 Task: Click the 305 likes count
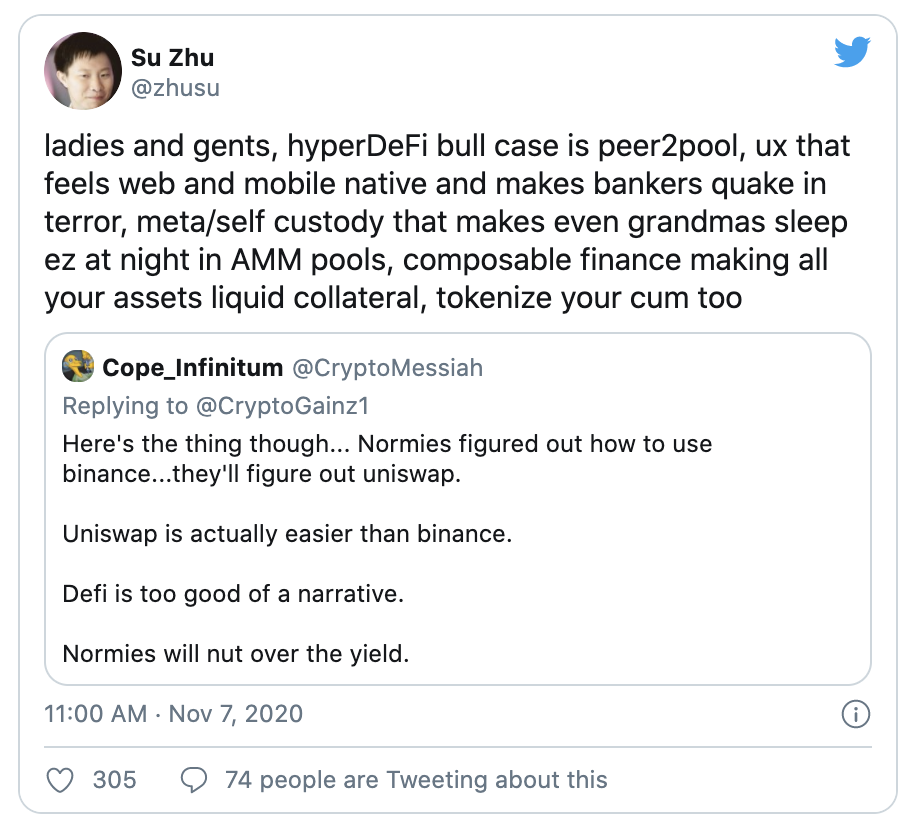(x=114, y=779)
